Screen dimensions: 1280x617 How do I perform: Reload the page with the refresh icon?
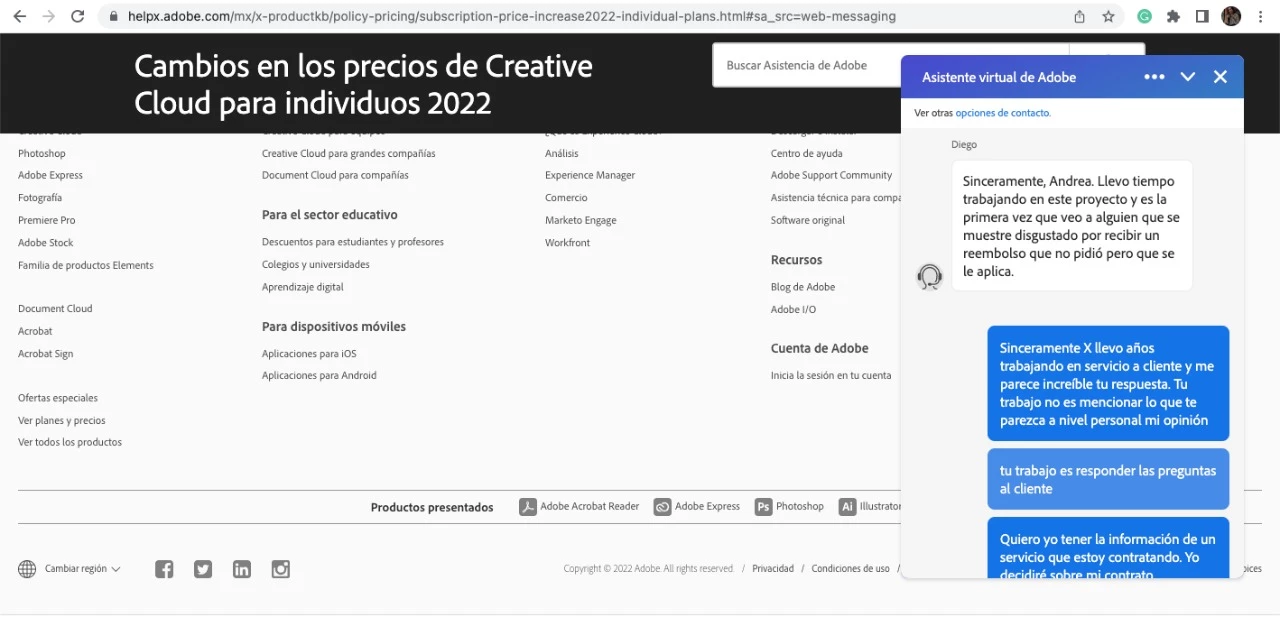click(x=78, y=17)
